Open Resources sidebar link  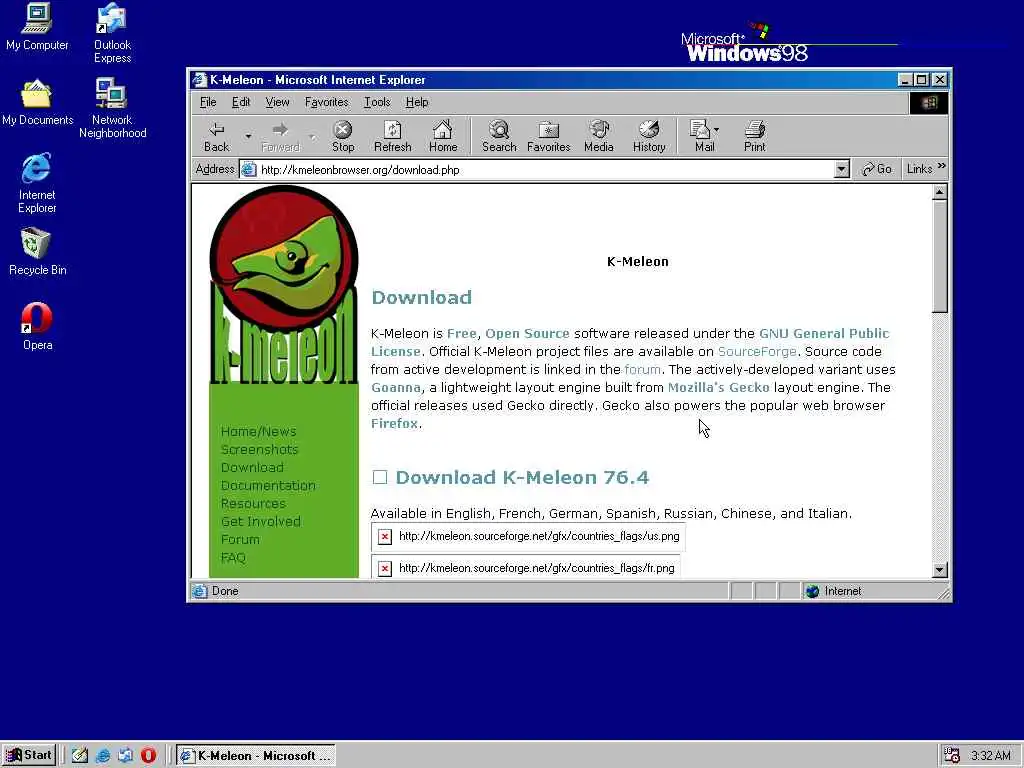[x=253, y=504]
